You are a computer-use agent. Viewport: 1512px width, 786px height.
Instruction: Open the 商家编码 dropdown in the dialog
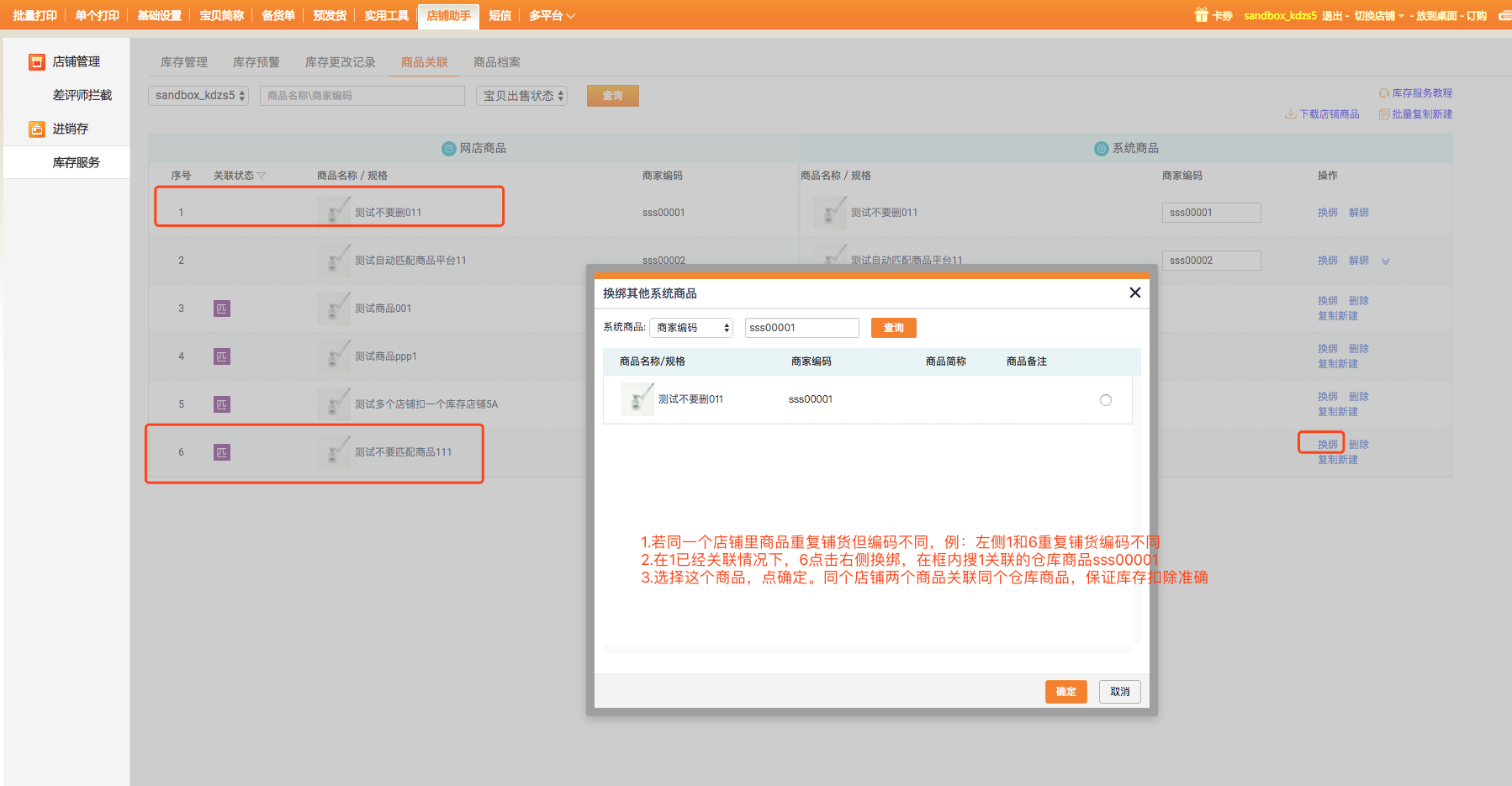690,327
